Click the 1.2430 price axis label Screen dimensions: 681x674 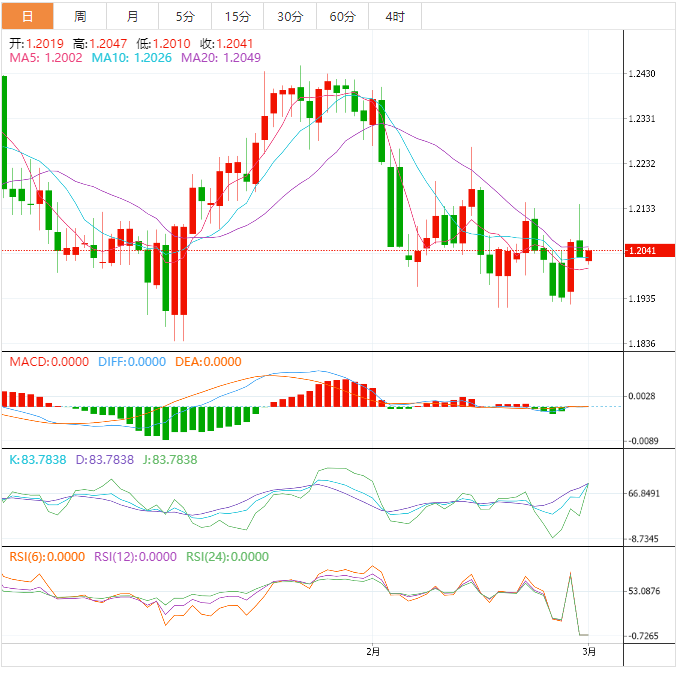pos(642,73)
